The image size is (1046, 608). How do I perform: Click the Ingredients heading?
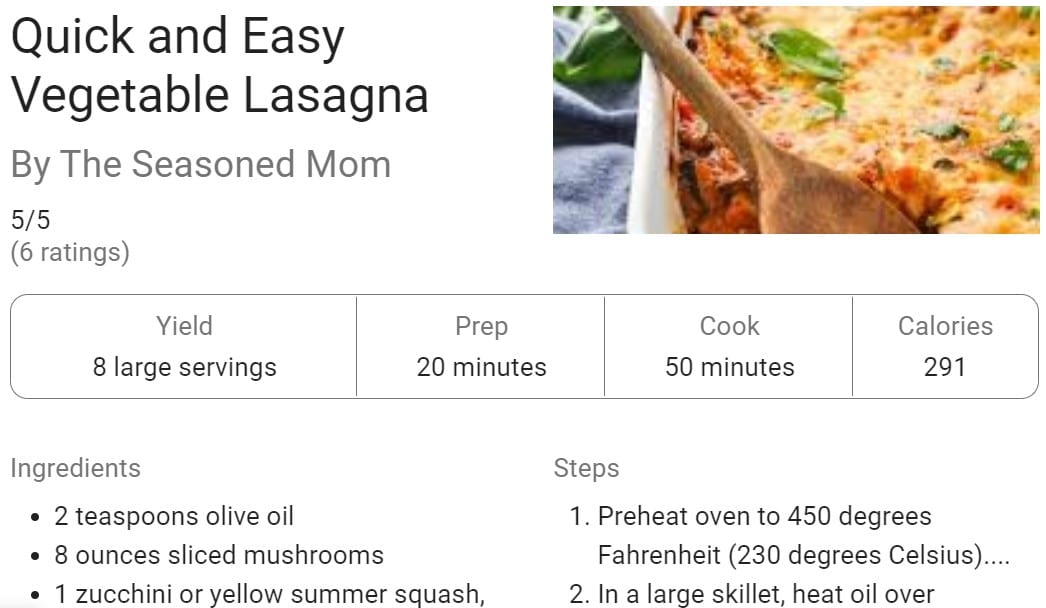76,468
